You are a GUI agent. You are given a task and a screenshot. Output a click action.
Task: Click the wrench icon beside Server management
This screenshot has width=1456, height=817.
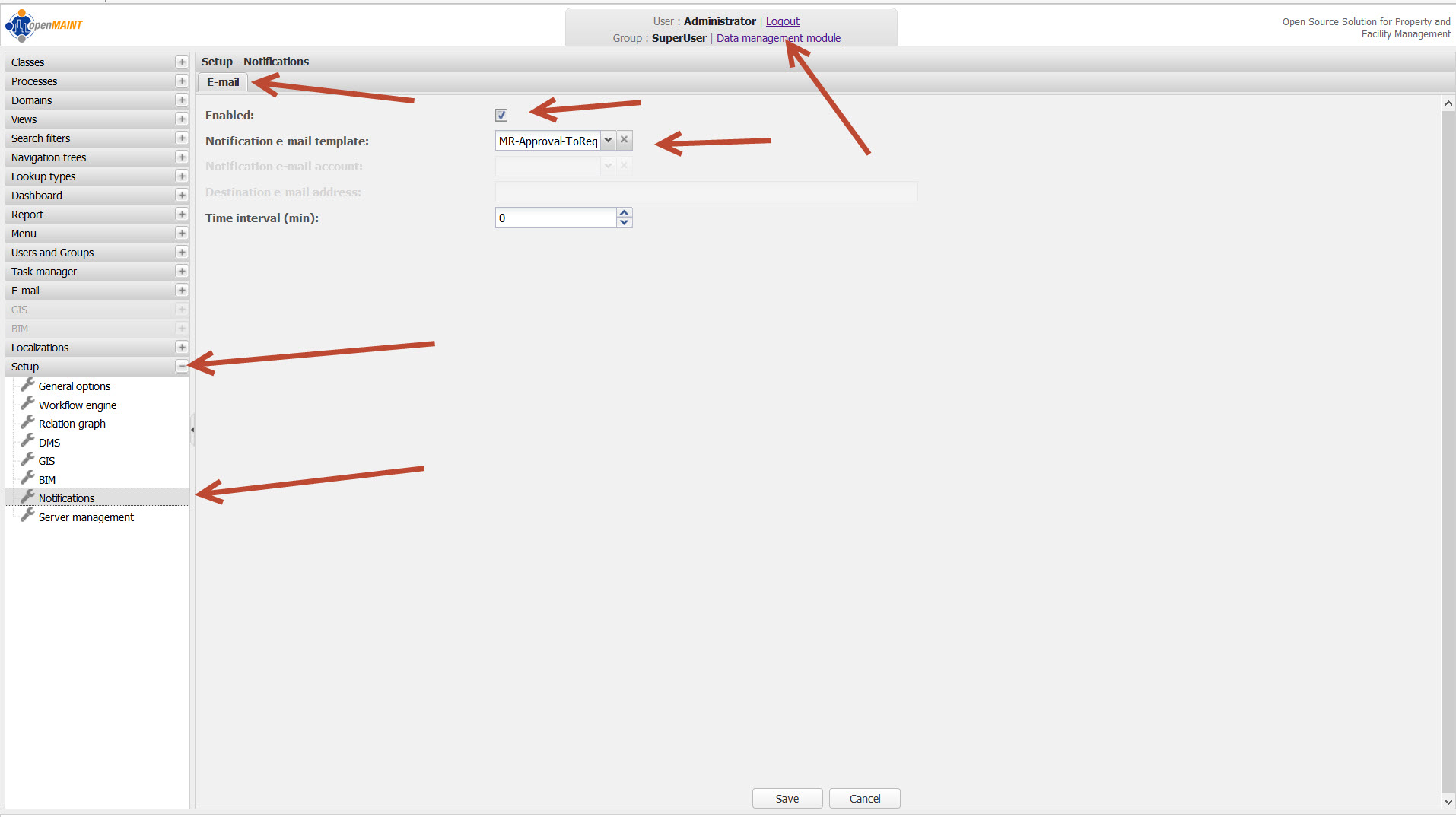[27, 516]
